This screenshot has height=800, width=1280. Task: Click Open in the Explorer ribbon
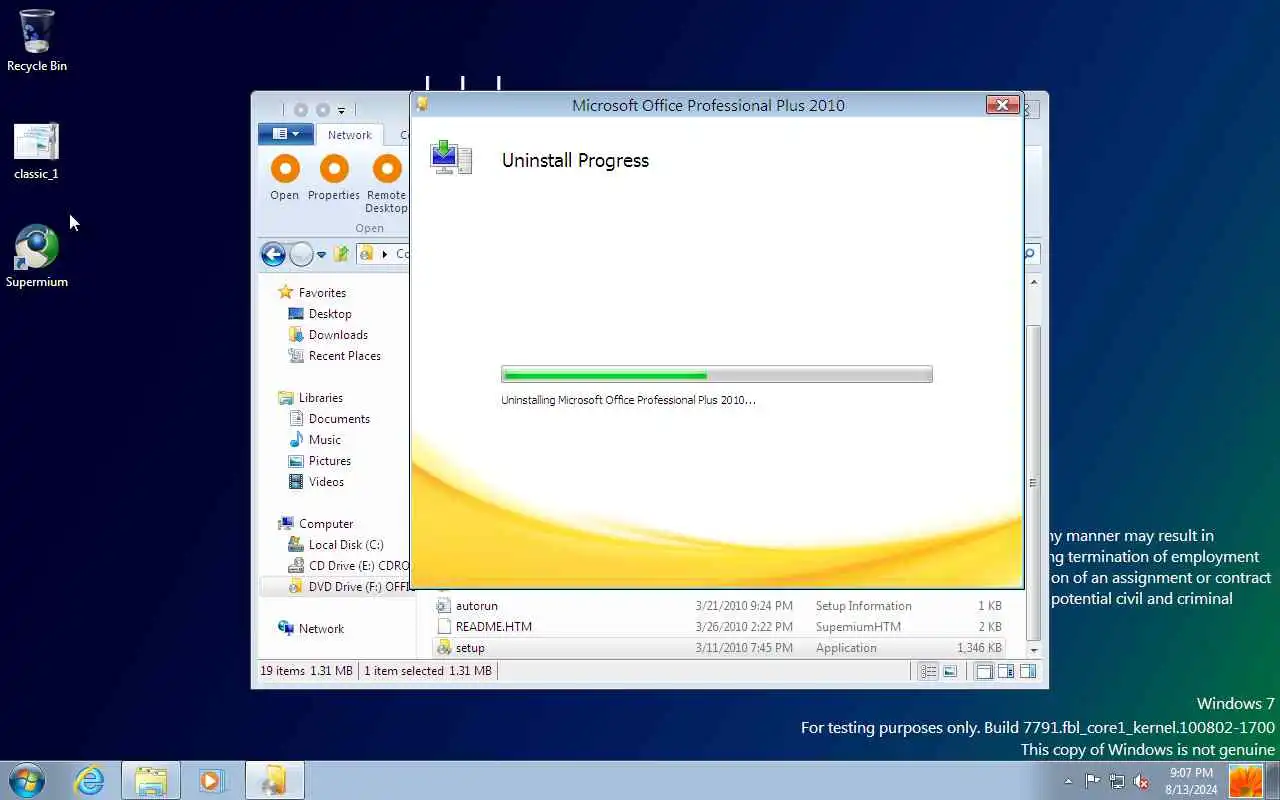pyautogui.click(x=285, y=178)
